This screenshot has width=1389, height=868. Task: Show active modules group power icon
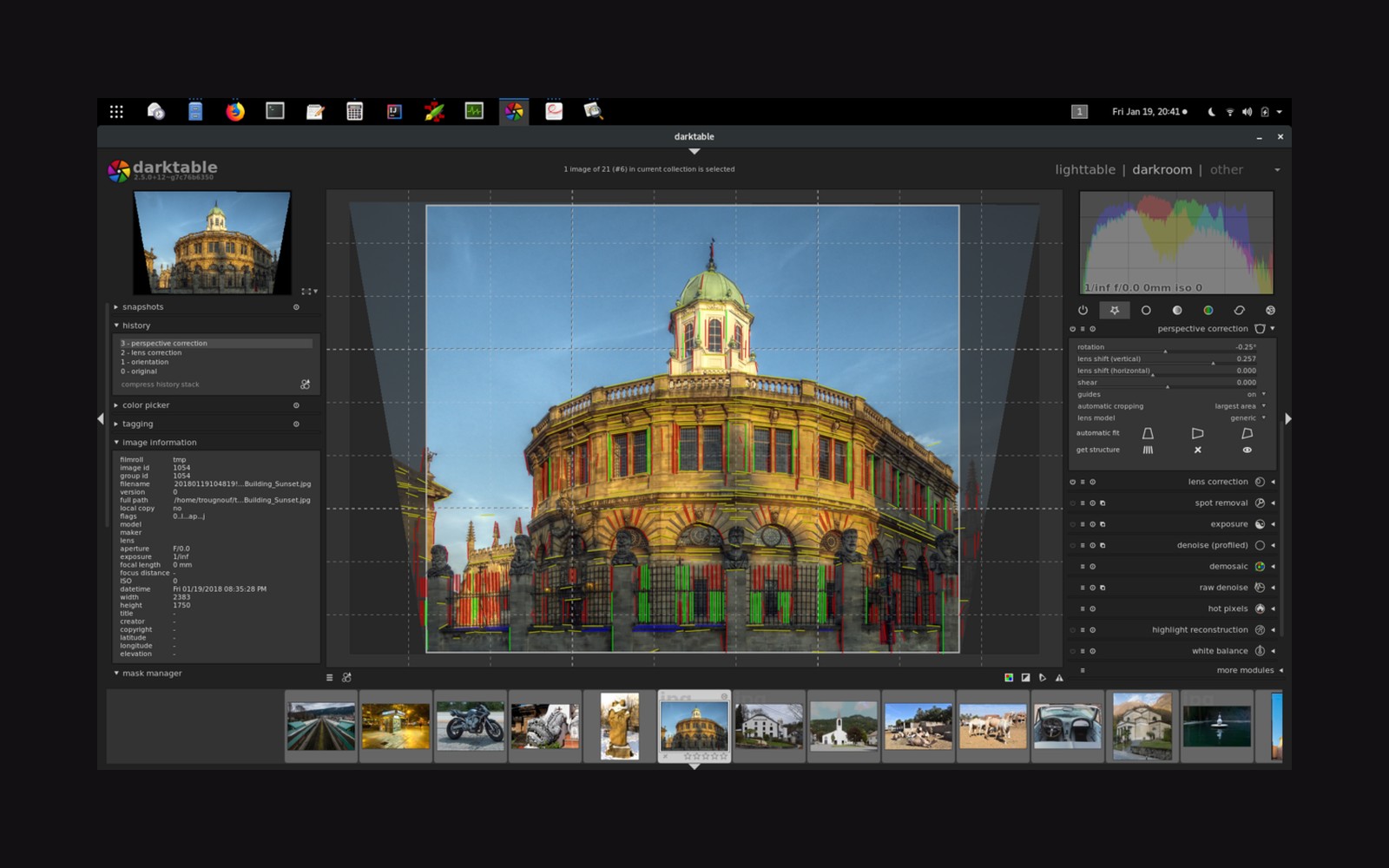[x=1083, y=310]
